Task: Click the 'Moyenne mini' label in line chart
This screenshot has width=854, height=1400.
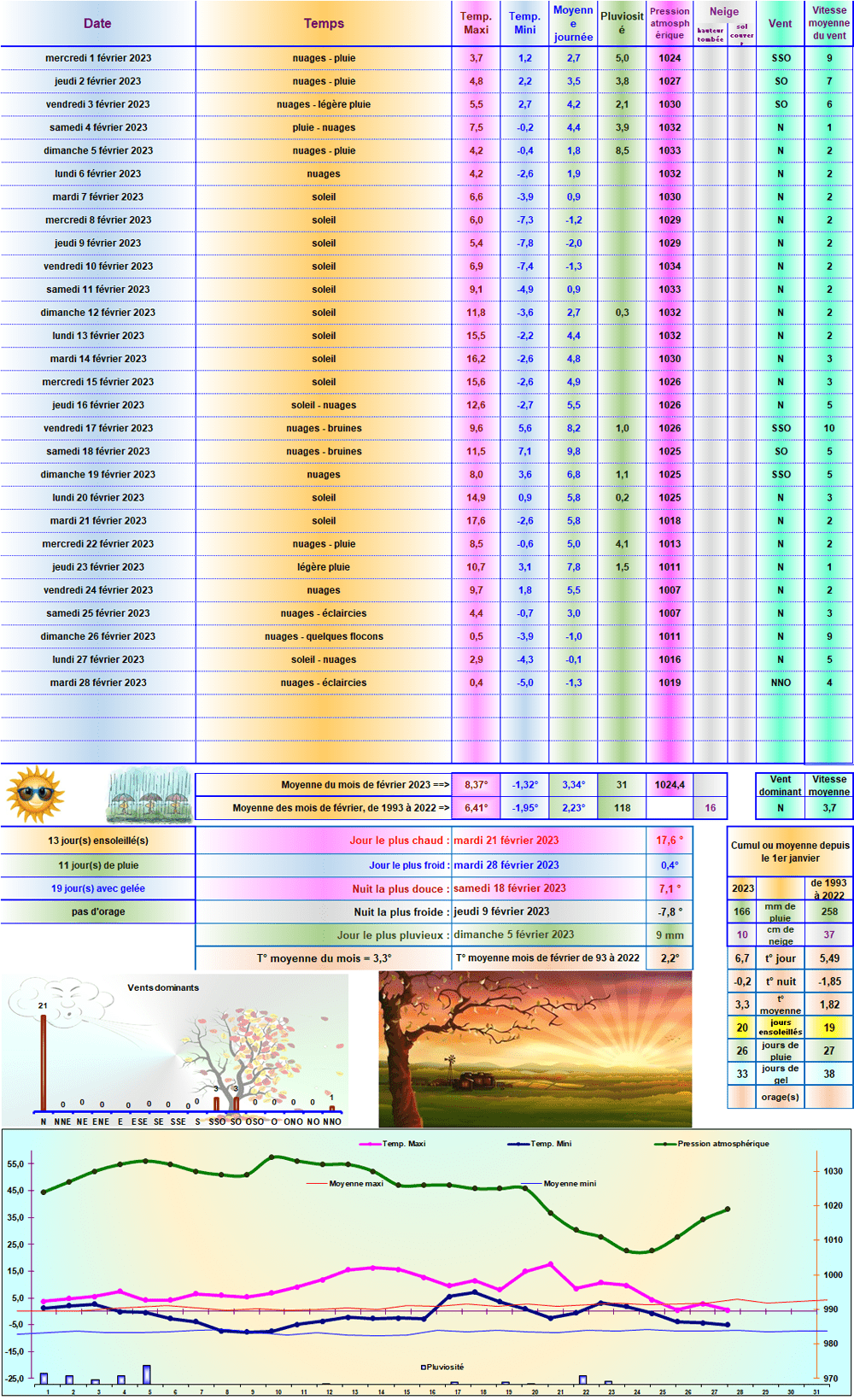Action: click(570, 1184)
